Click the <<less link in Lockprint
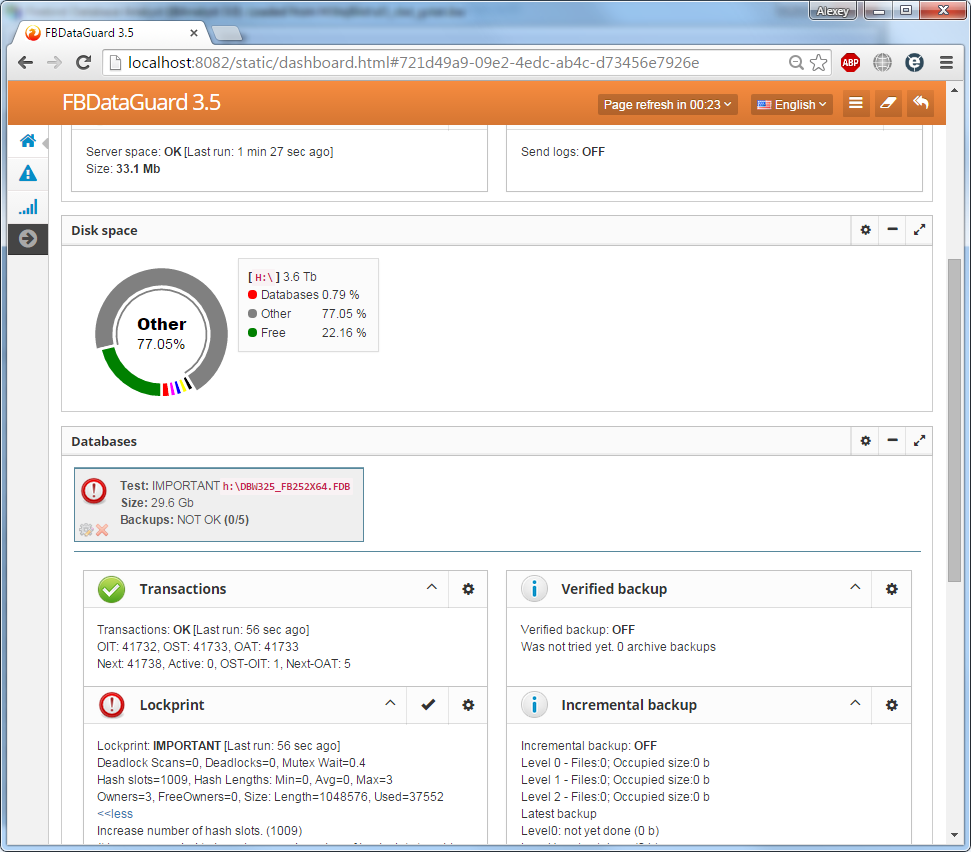 point(114,814)
